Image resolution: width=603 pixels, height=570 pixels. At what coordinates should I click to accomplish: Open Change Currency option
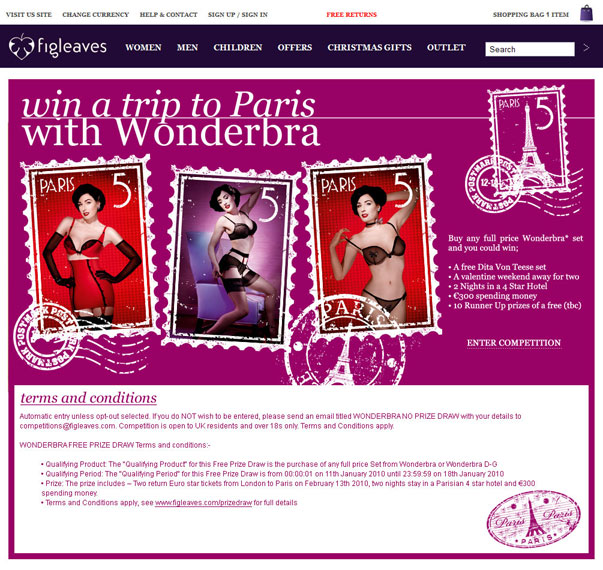[95, 15]
